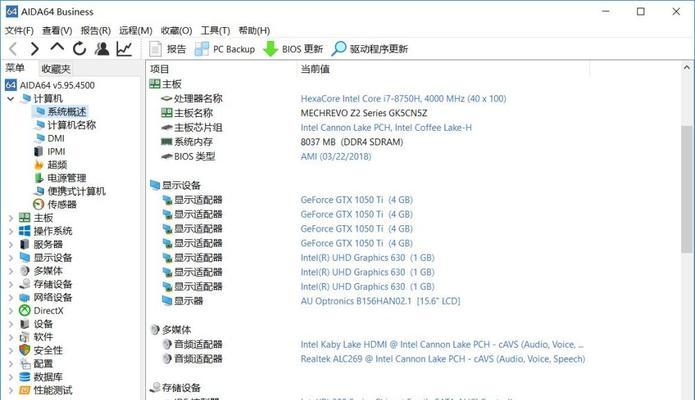Open the 查看(V) menu
Image resolution: width=695 pixels, height=400 pixels.
click(57, 31)
